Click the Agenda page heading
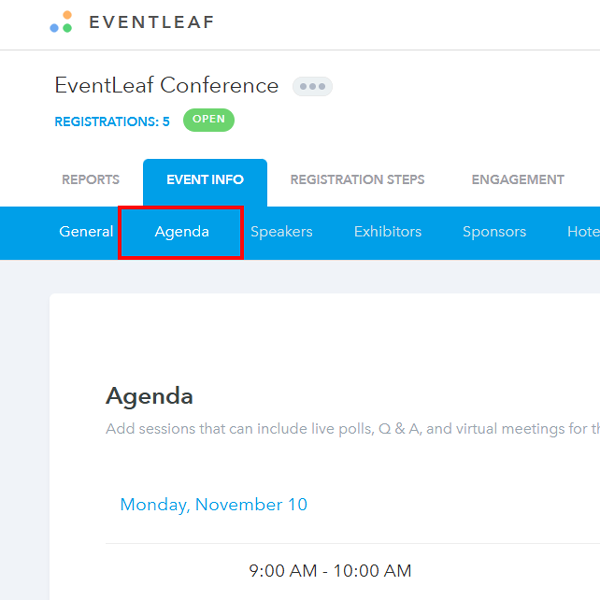 pyautogui.click(x=150, y=396)
